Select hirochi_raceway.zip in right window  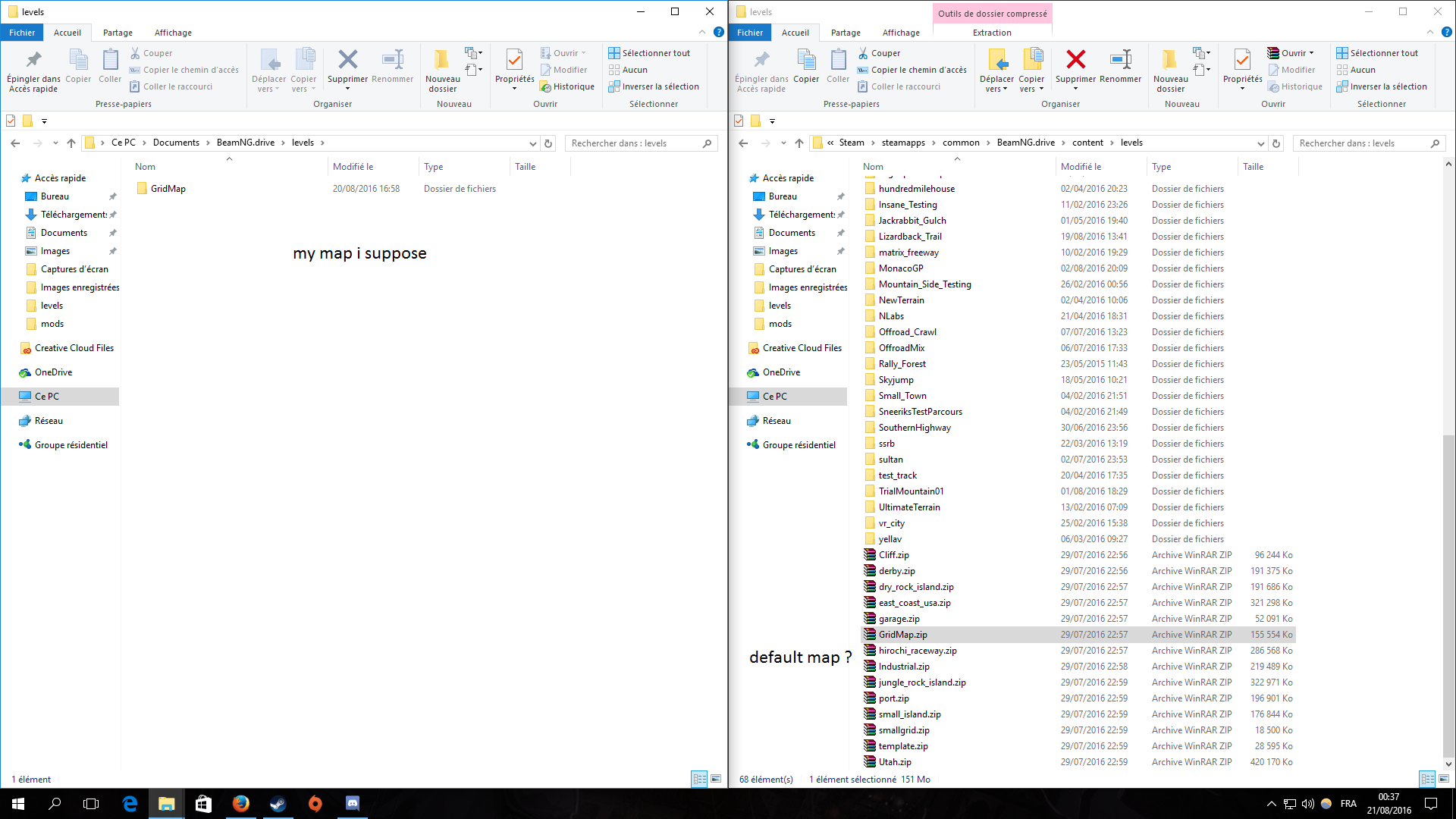(x=1078, y=651)
